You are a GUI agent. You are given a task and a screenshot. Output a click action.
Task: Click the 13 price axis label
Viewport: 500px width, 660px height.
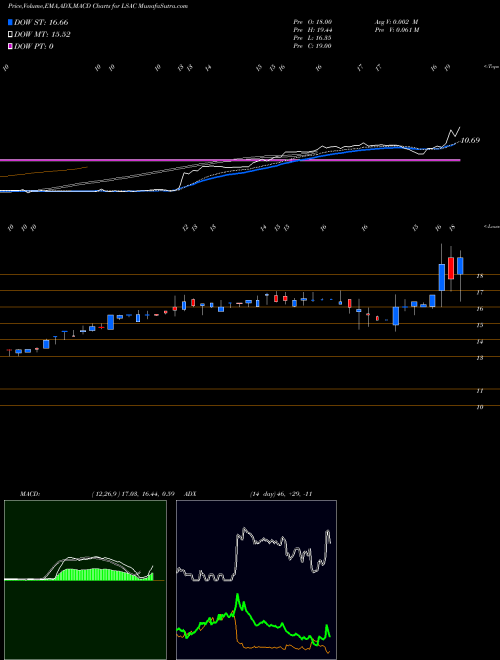point(479,358)
